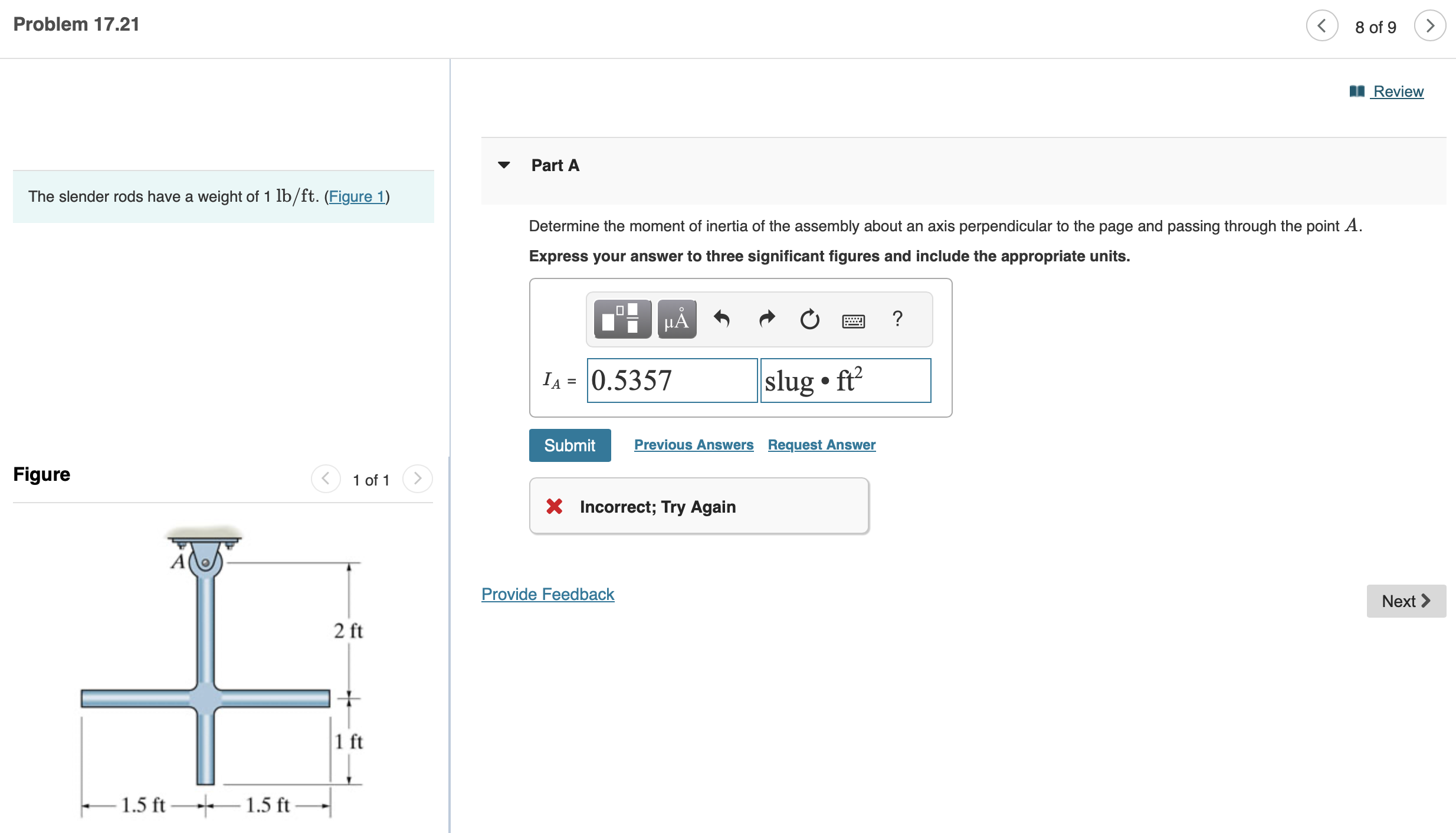The width and height of the screenshot is (1456, 833).
Task: Submit the moment of inertia answer
Action: click(569, 445)
